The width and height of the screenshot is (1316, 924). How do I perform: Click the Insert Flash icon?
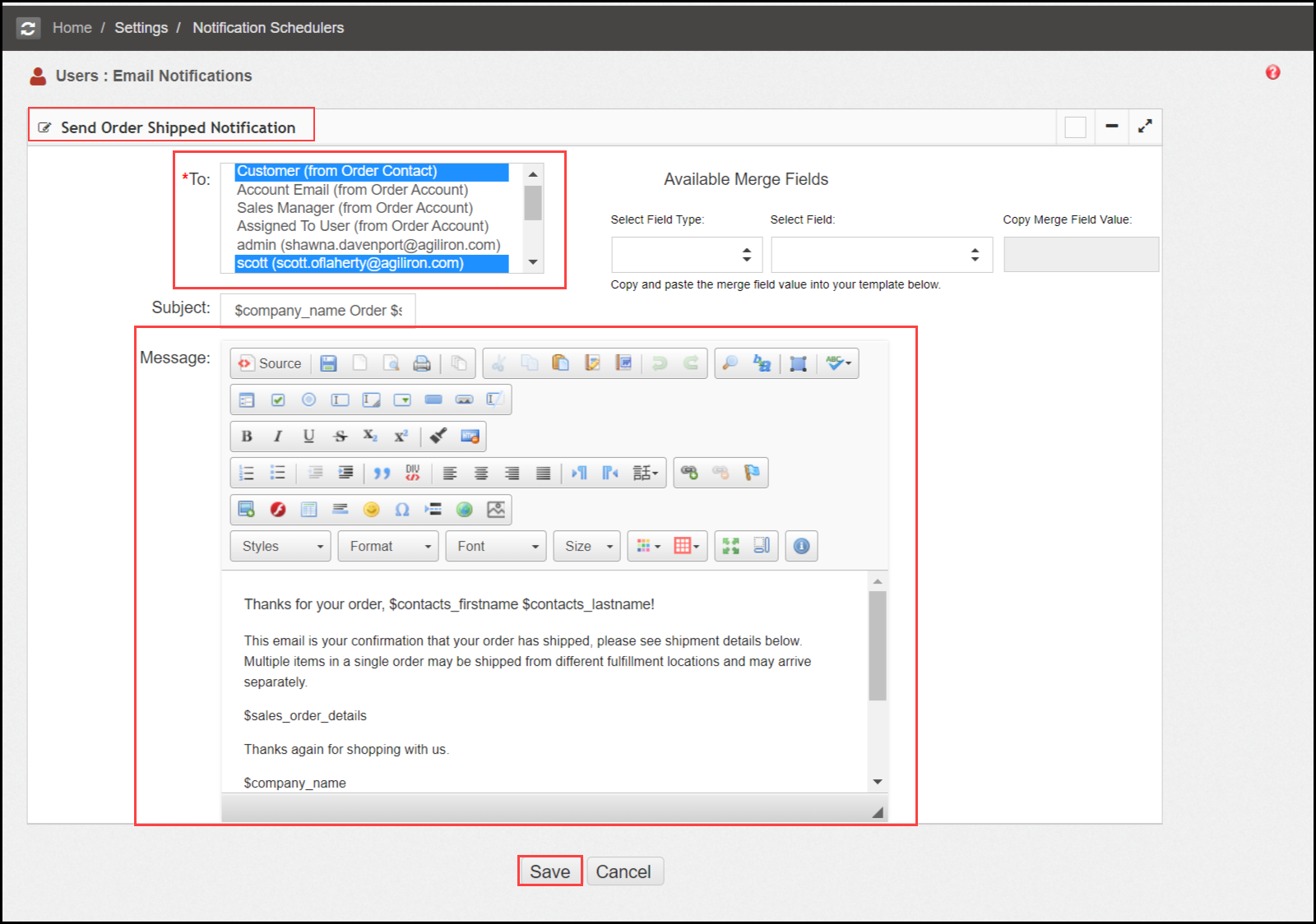coord(278,510)
